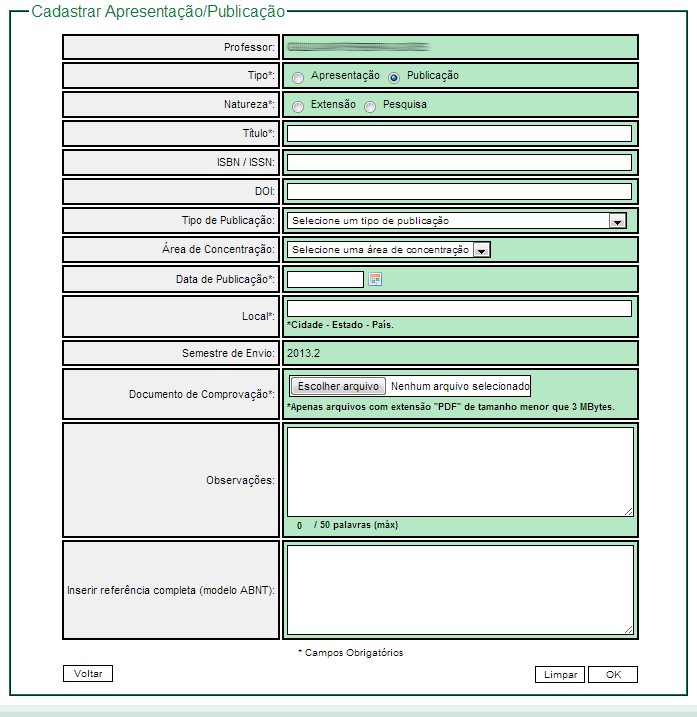Click the '* Campos Obrigatórios' note

click(x=350, y=653)
